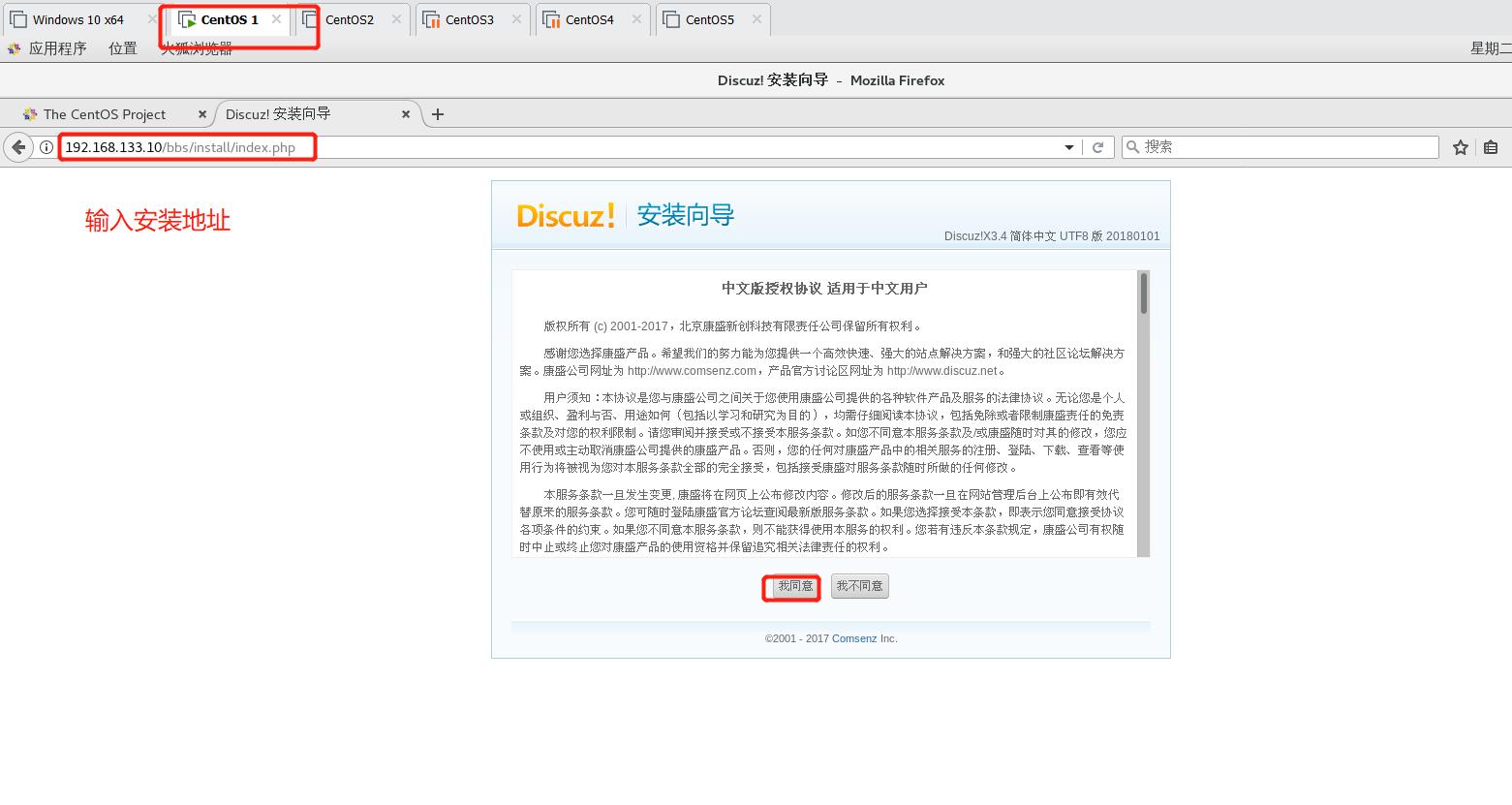Switch to the Windows 10 x64 VM tab
This screenshot has width=1512, height=805.
[79, 19]
